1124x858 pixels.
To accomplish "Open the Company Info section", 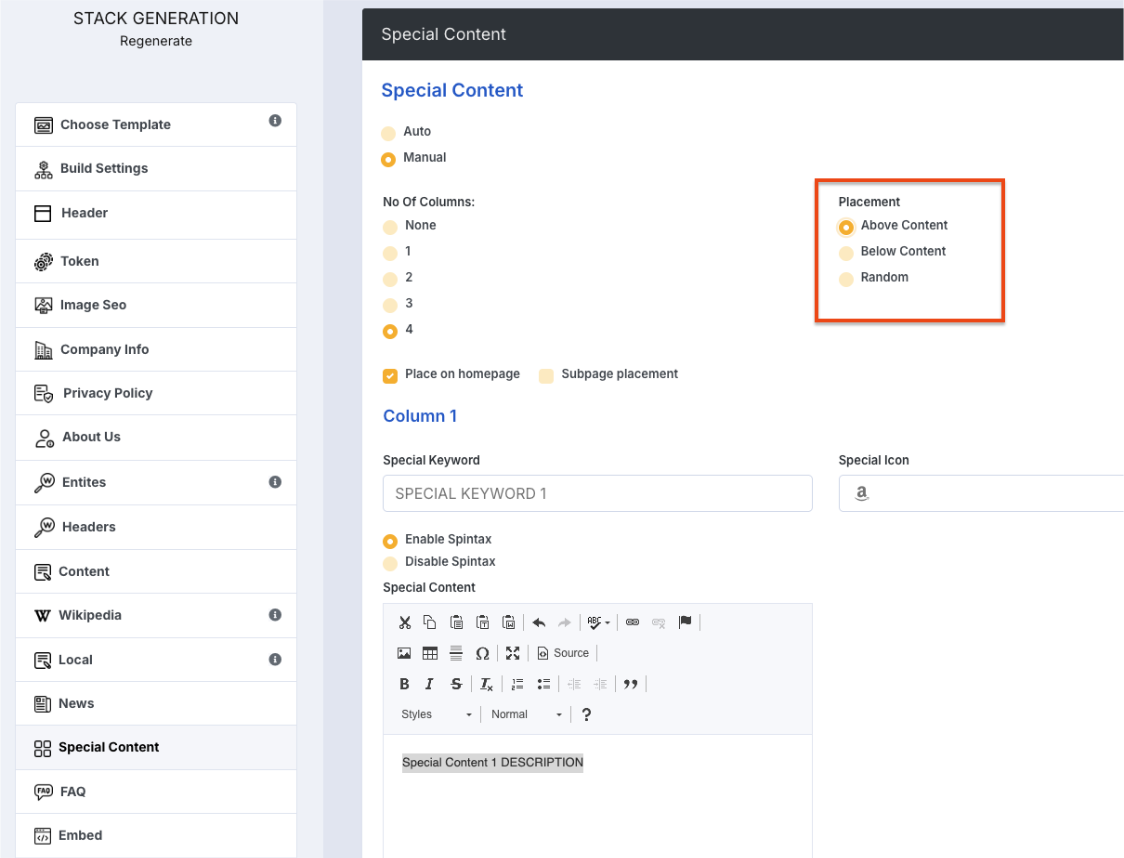I will (x=156, y=350).
